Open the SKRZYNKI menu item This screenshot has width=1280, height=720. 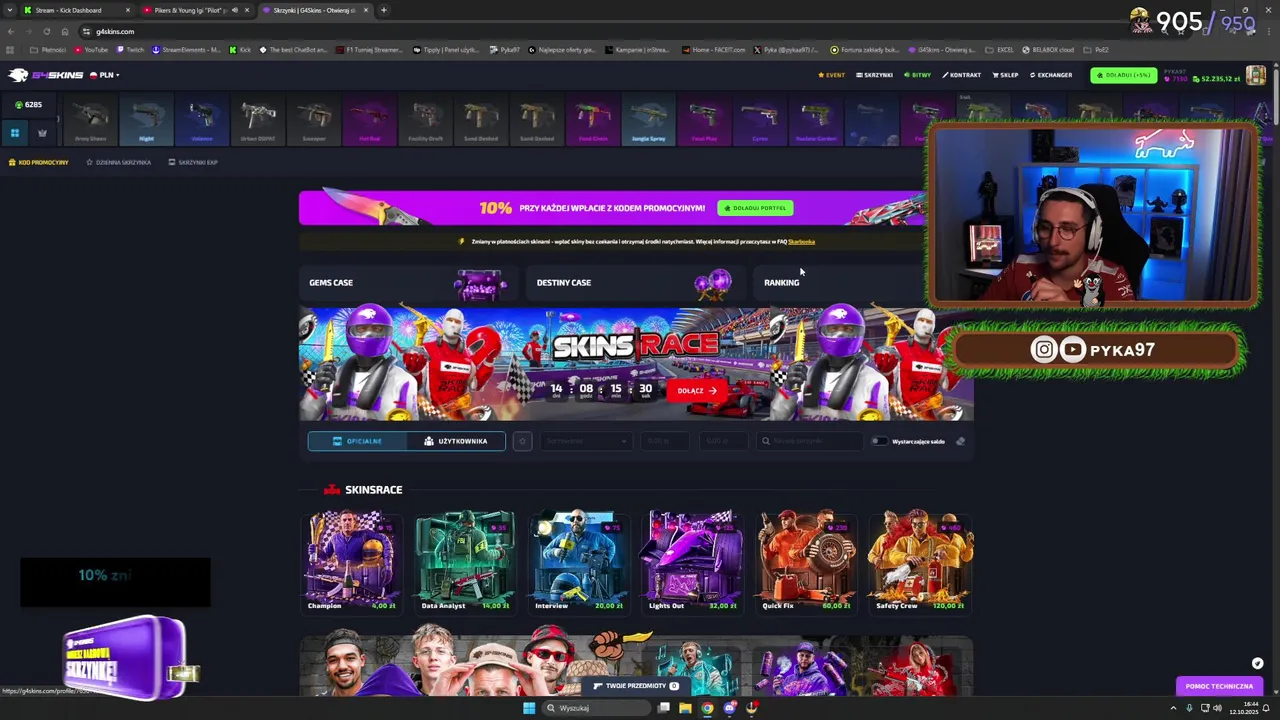(874, 75)
